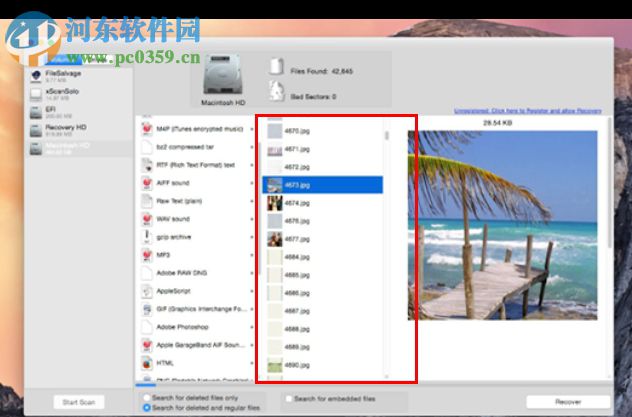The image size is (632, 417).
Task: Pick the 4674.jpg thumbnail
Action: click(275, 203)
